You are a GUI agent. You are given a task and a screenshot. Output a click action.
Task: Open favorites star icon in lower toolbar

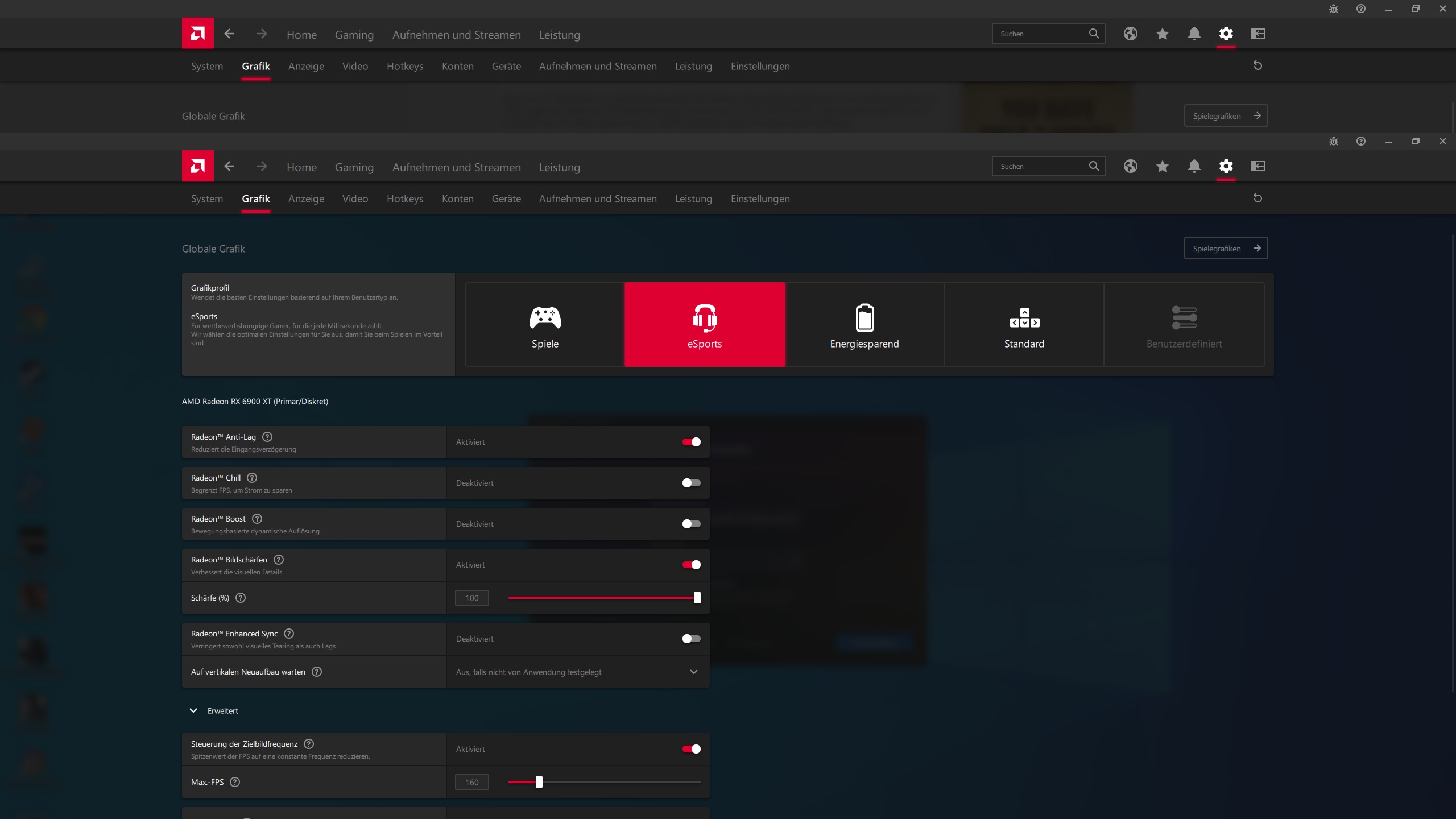pos(1162,166)
